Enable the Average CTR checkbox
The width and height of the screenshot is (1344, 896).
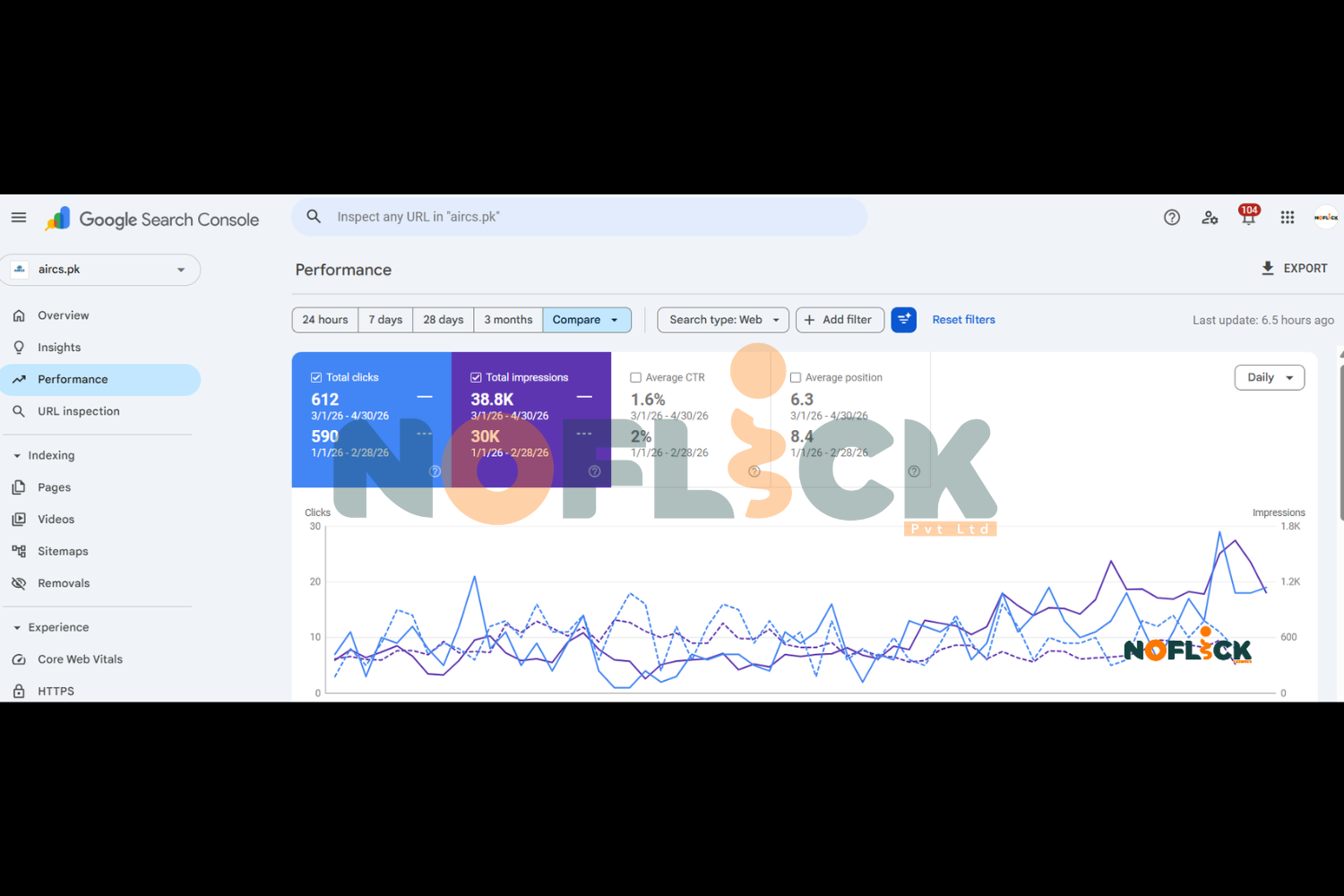tap(635, 378)
